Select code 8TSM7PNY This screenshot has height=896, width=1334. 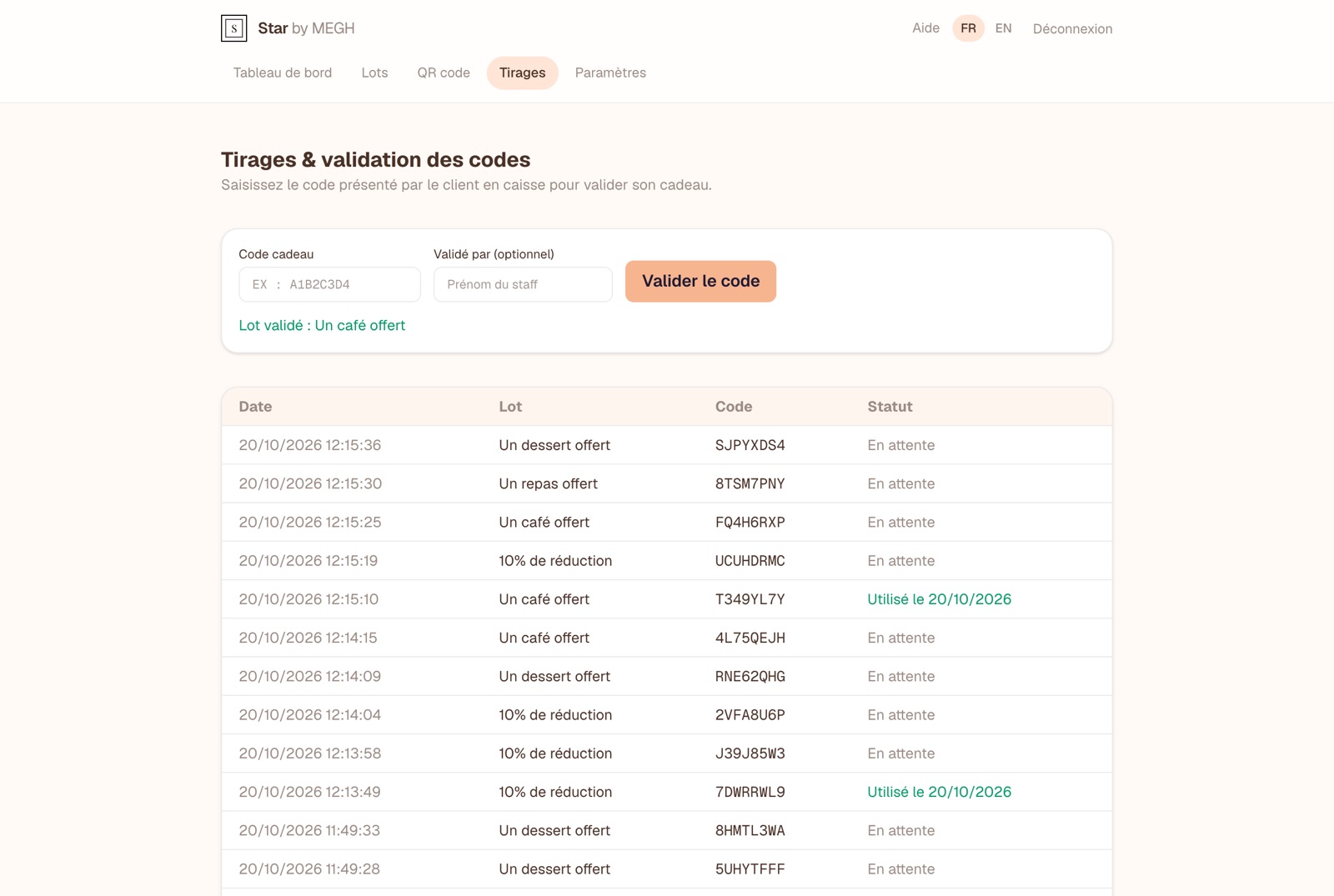point(750,483)
